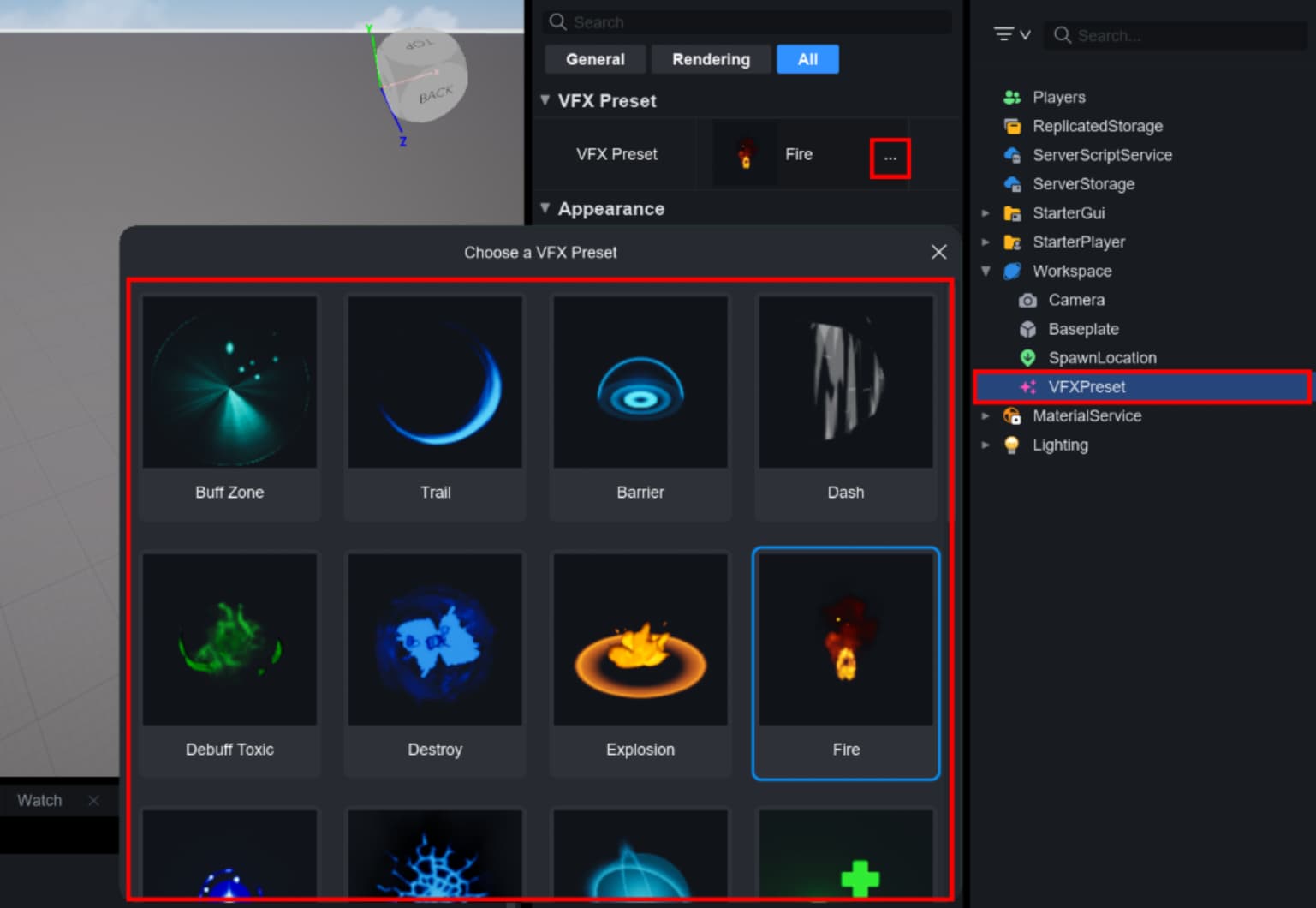Viewport: 1316px width, 908px height.
Task: Collapse the Appearance properties section
Action: (545, 208)
